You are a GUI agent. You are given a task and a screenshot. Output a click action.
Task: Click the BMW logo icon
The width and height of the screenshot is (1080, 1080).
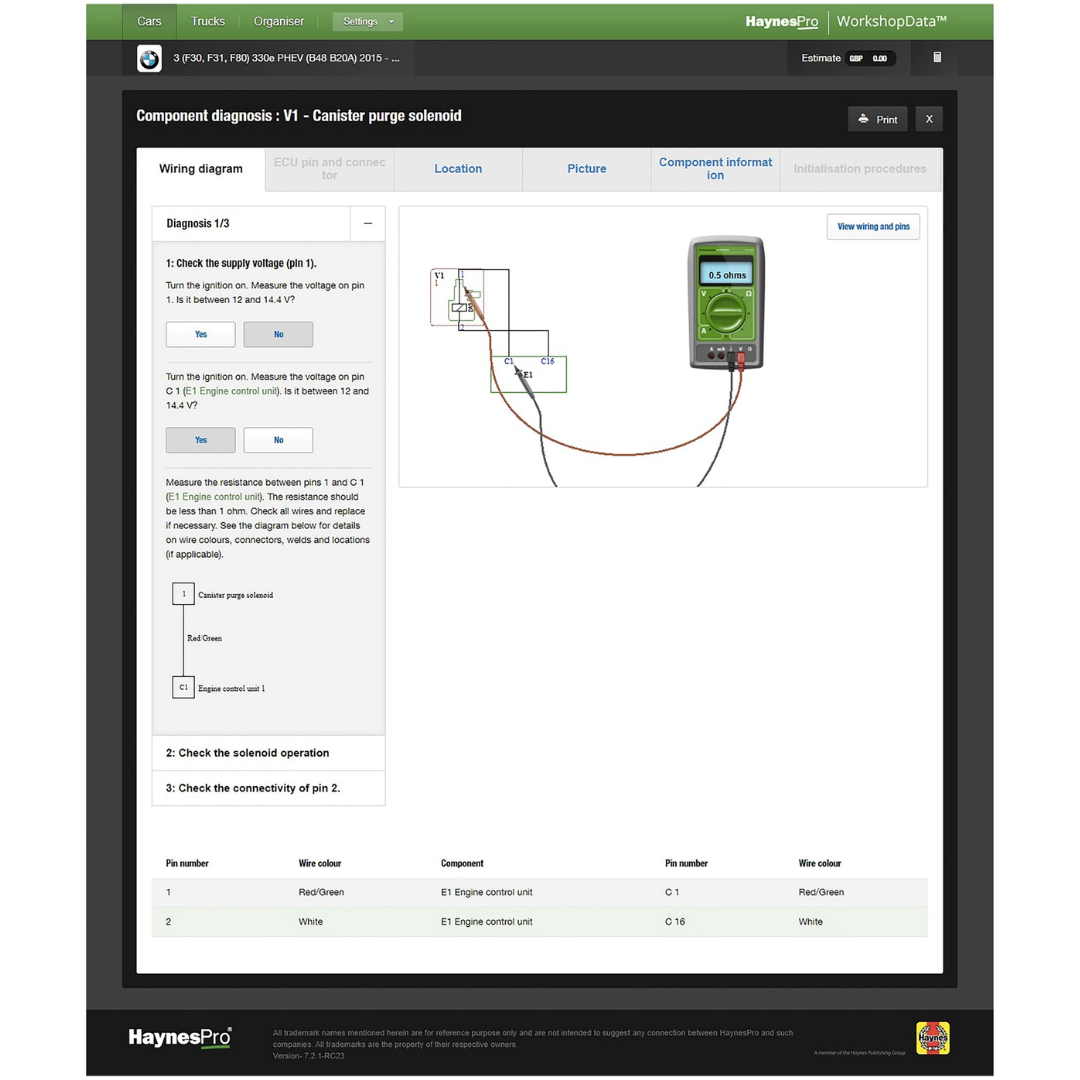click(x=149, y=59)
